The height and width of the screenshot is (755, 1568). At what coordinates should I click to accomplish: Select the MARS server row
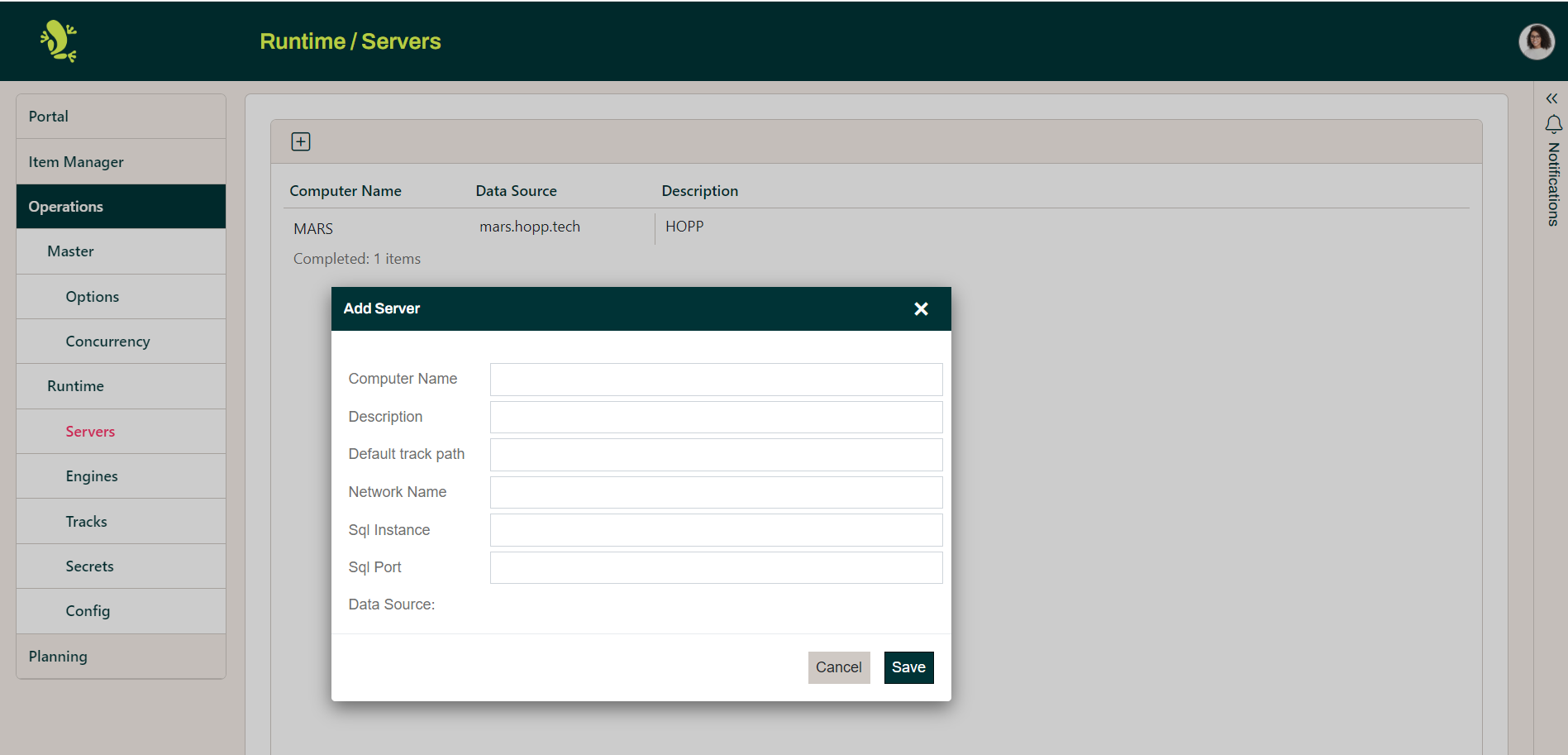(314, 229)
